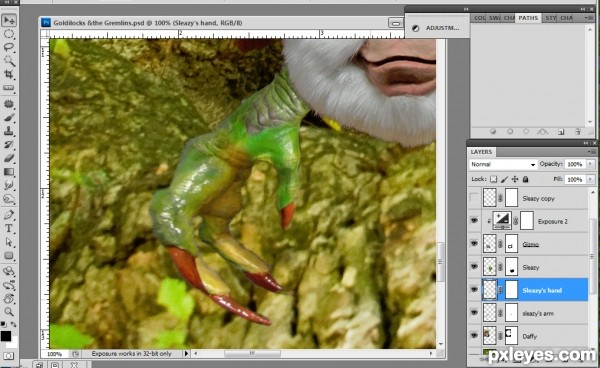The image size is (600, 368).
Task: Select the Layers panel tab
Action: pos(481,152)
